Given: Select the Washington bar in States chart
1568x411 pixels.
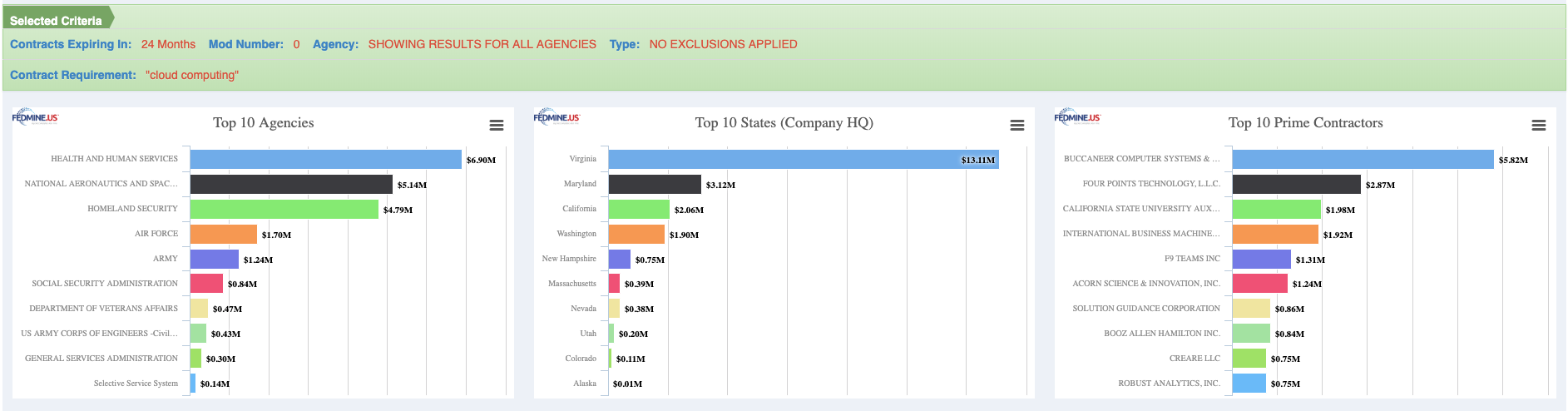Looking at the screenshot, I should pos(636,234).
